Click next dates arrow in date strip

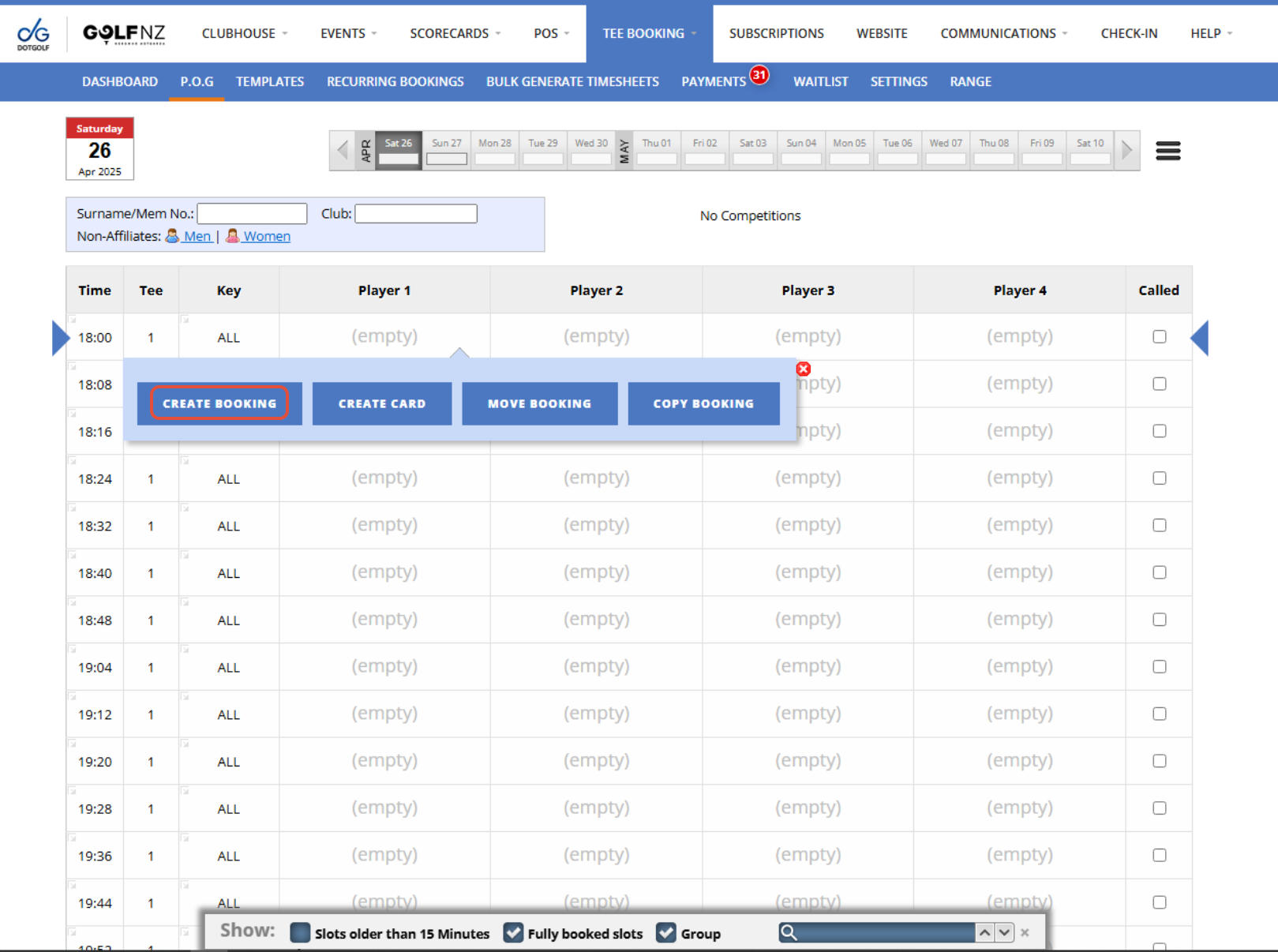(x=1126, y=150)
